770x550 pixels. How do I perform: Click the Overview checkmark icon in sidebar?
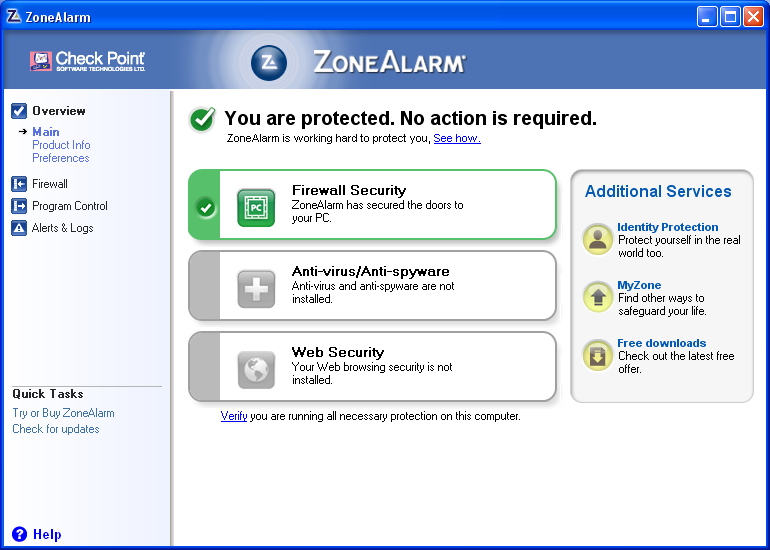(19, 110)
